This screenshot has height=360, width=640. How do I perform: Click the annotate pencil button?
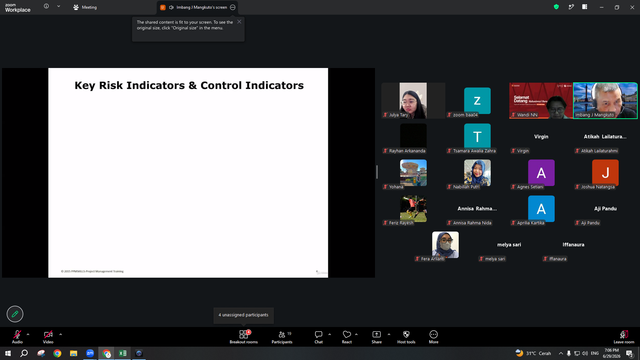point(15,314)
